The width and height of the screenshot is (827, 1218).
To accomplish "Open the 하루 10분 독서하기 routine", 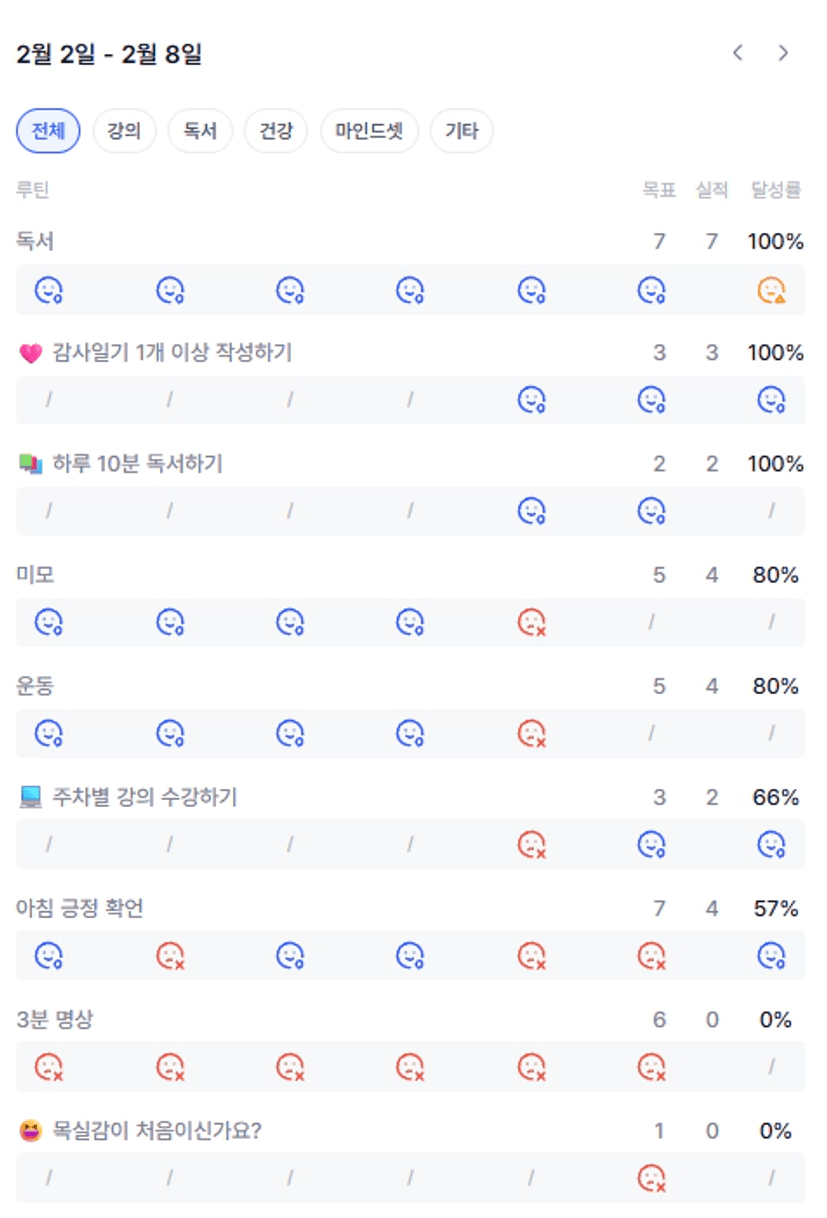I will (137, 464).
